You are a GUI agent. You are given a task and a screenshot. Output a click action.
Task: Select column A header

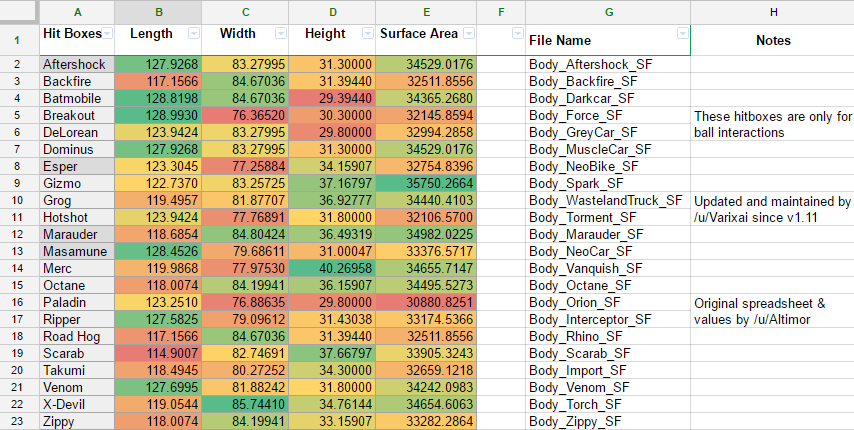[77, 12]
